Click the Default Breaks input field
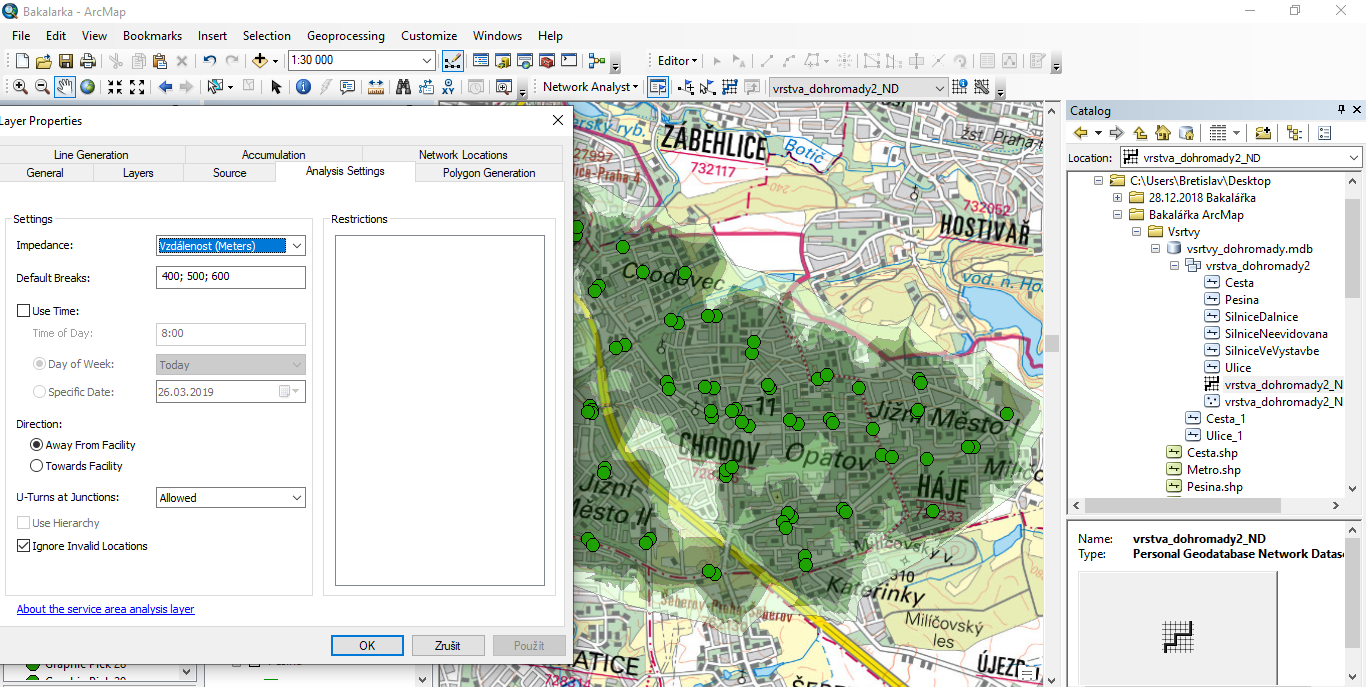This screenshot has height=687, width=1366. click(231, 277)
